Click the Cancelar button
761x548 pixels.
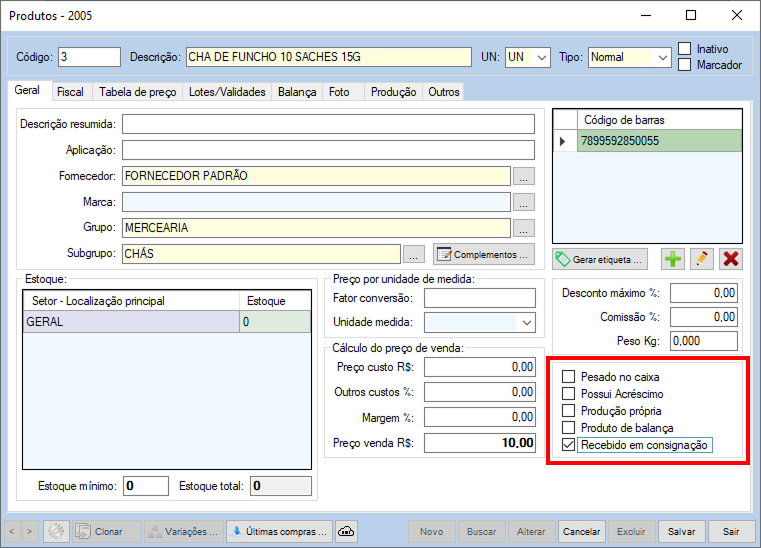tap(581, 531)
